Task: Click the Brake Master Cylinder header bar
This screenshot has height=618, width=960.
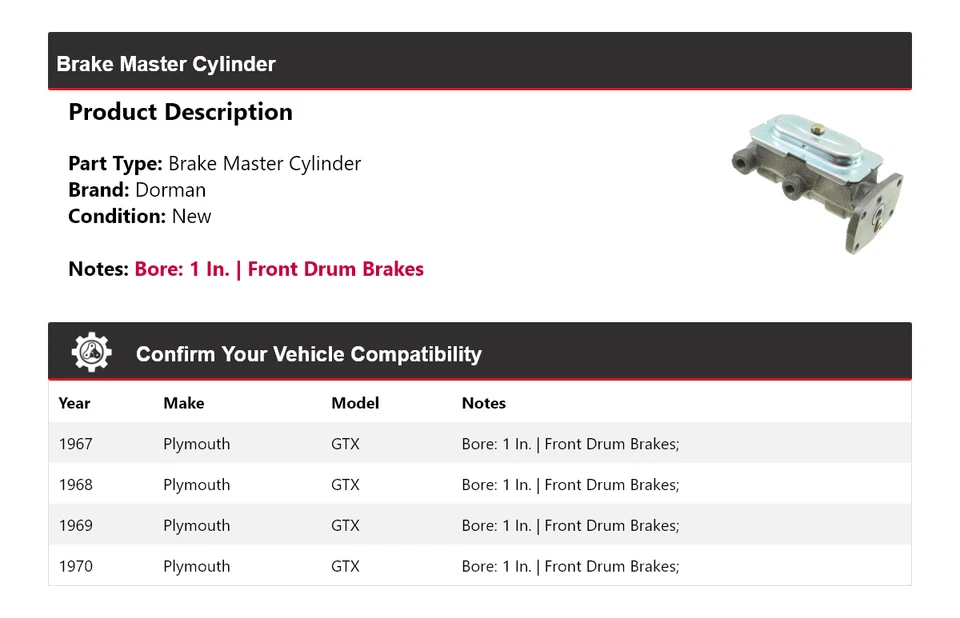Action: point(479,62)
